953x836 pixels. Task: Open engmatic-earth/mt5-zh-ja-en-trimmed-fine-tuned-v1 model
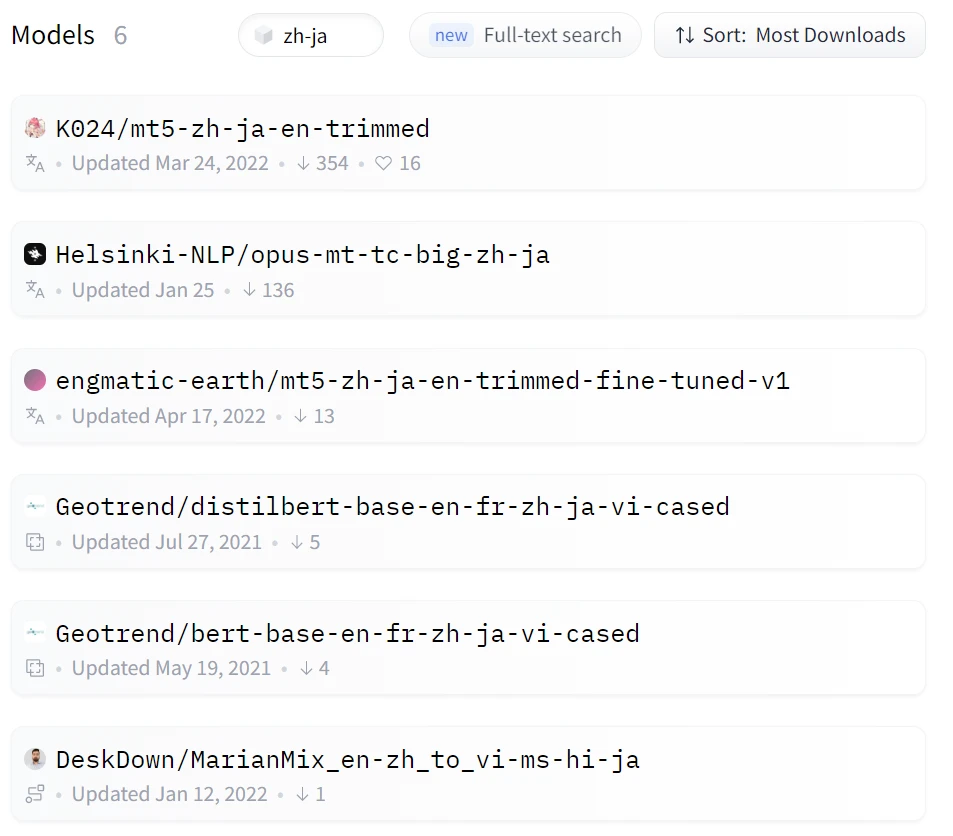pyautogui.click(x=423, y=380)
